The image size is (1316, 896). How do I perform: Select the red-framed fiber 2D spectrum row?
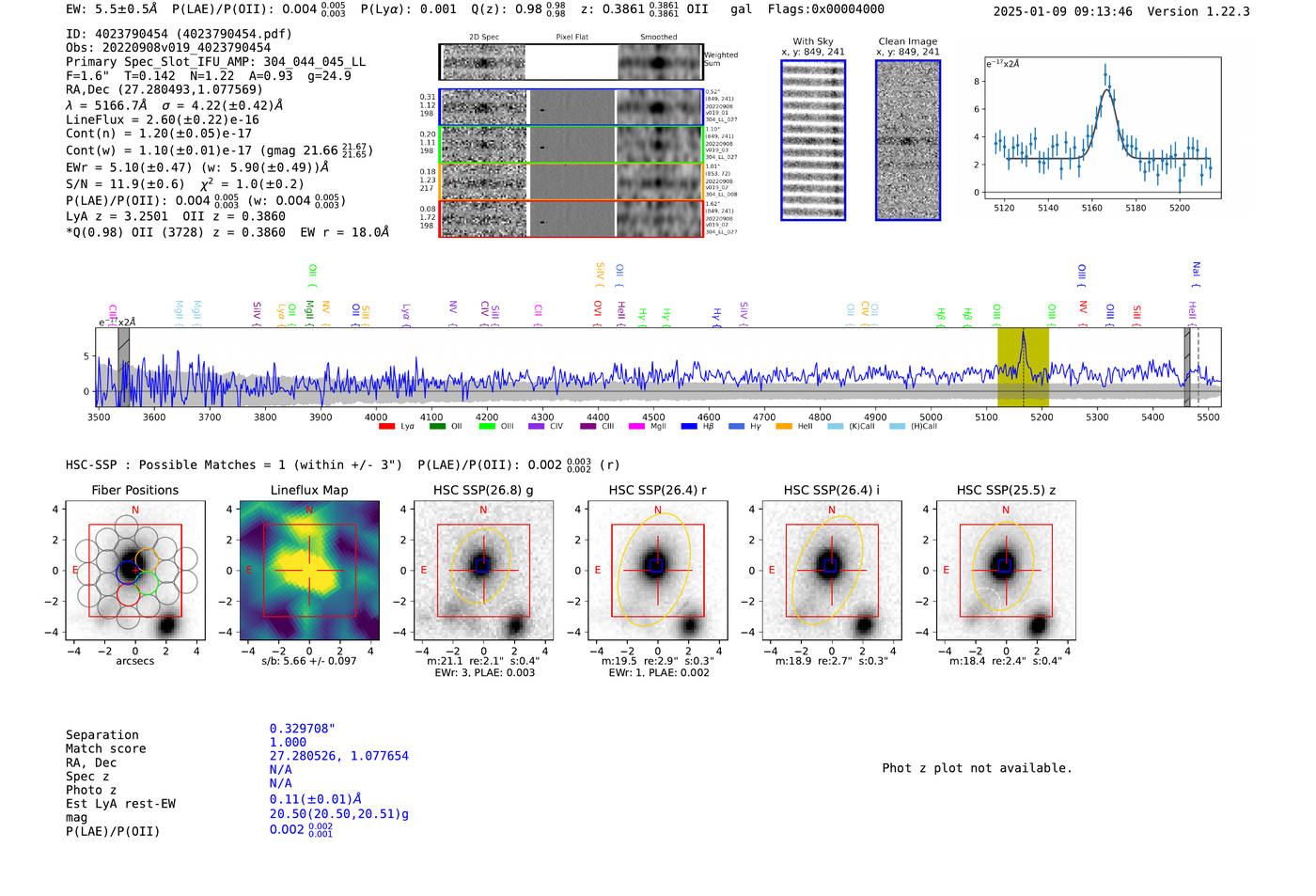[x=572, y=218]
